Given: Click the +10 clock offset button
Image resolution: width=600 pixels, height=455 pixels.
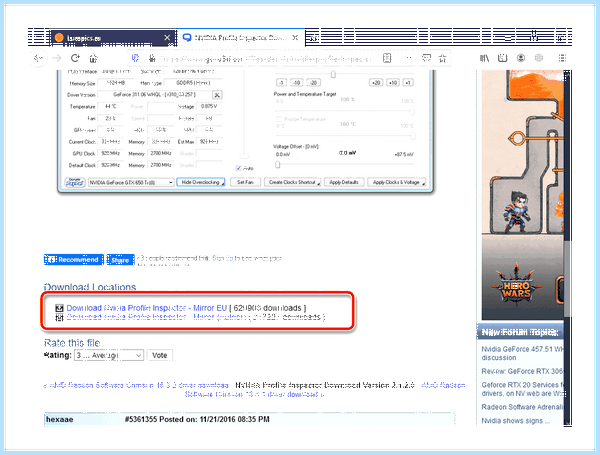Looking at the screenshot, I should (x=393, y=83).
